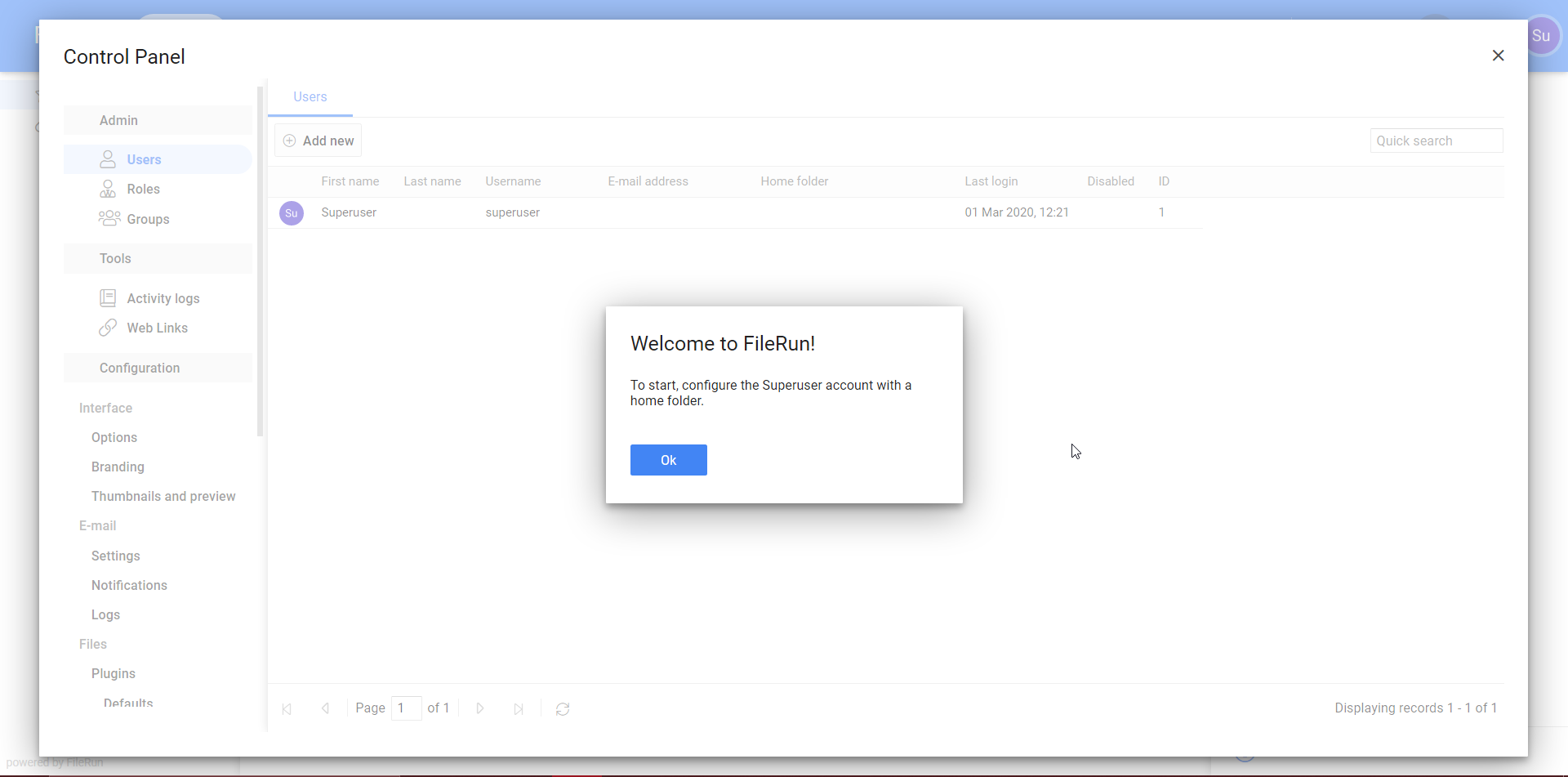
Task: Select the Configuration section header
Action: coord(158,368)
